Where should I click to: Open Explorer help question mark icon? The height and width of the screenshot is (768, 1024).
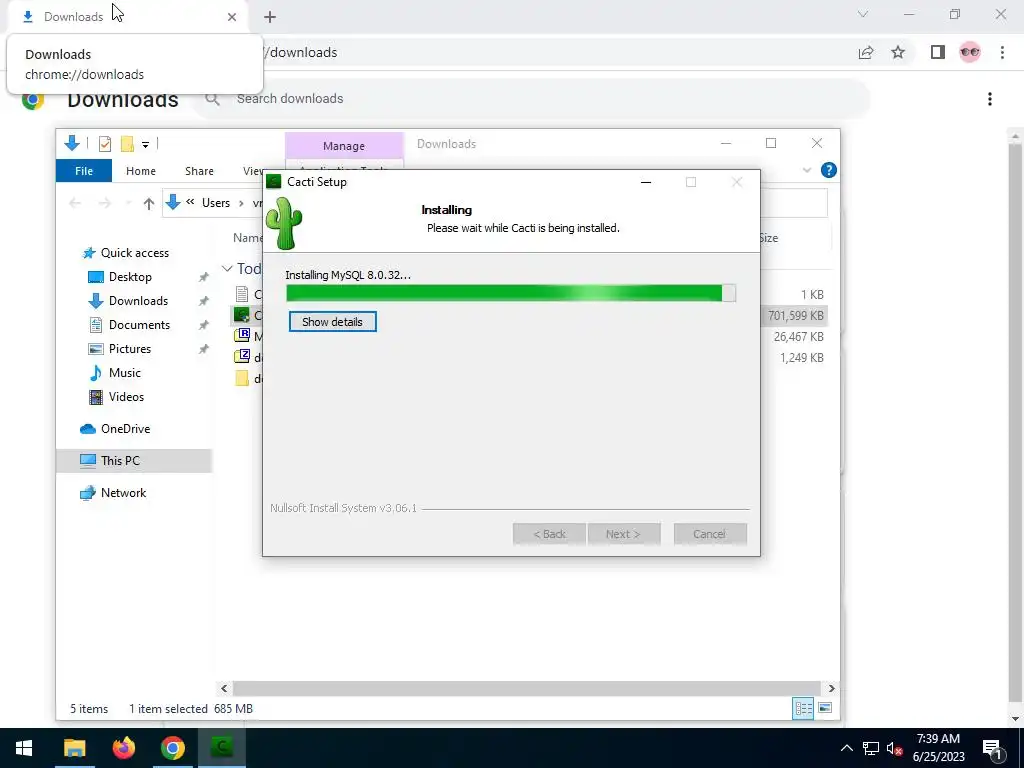coord(829,170)
